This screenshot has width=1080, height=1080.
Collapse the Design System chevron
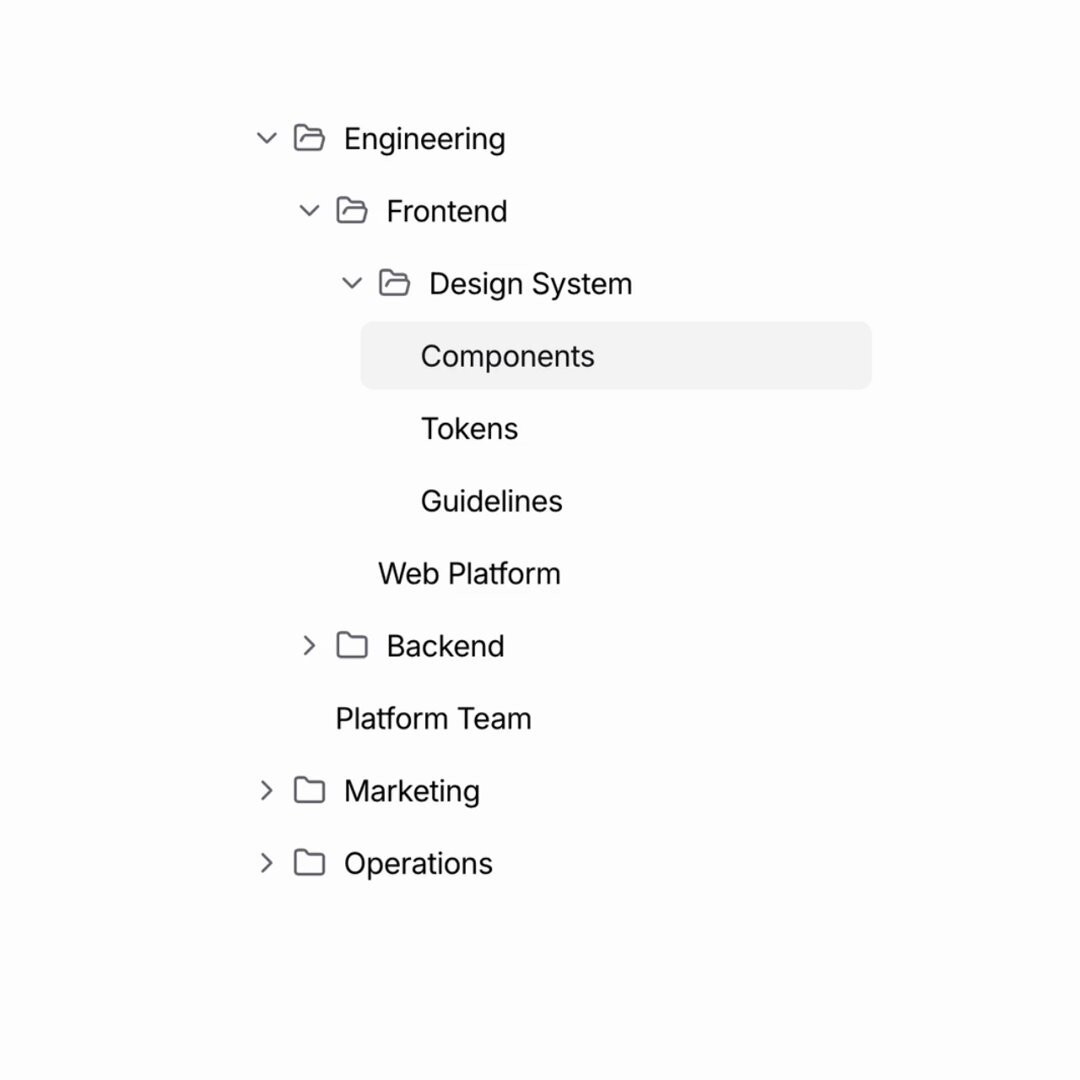pyautogui.click(x=352, y=282)
